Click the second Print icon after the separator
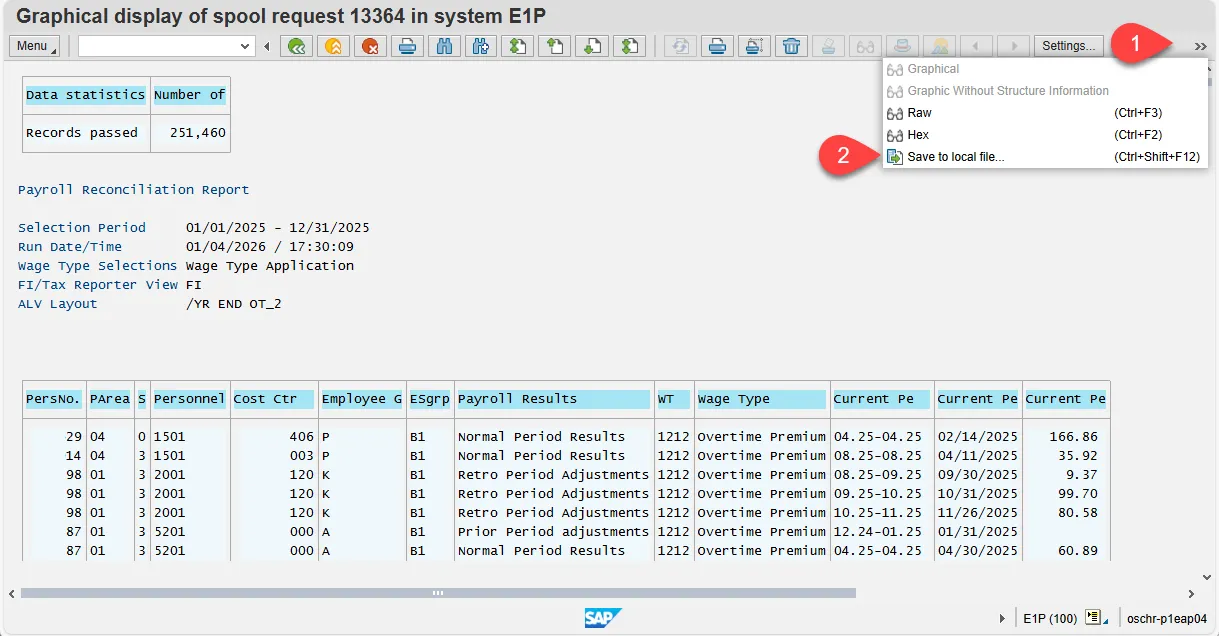Screen dimensions: 1219x636 coord(717,46)
